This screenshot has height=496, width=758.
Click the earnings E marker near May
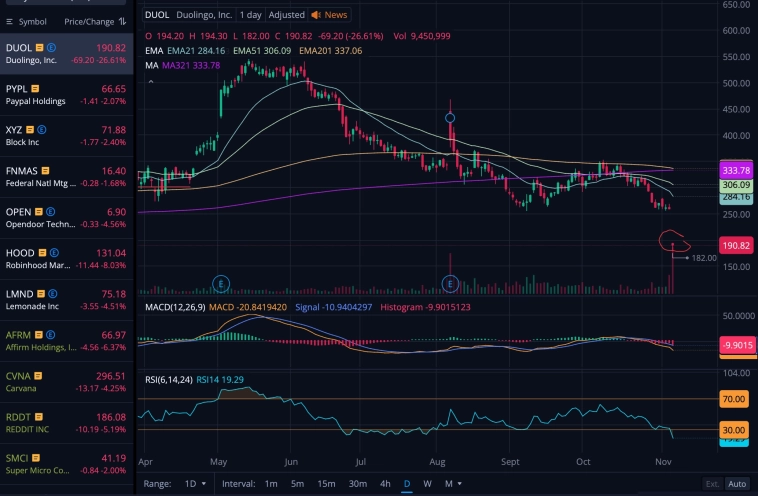pyautogui.click(x=221, y=284)
